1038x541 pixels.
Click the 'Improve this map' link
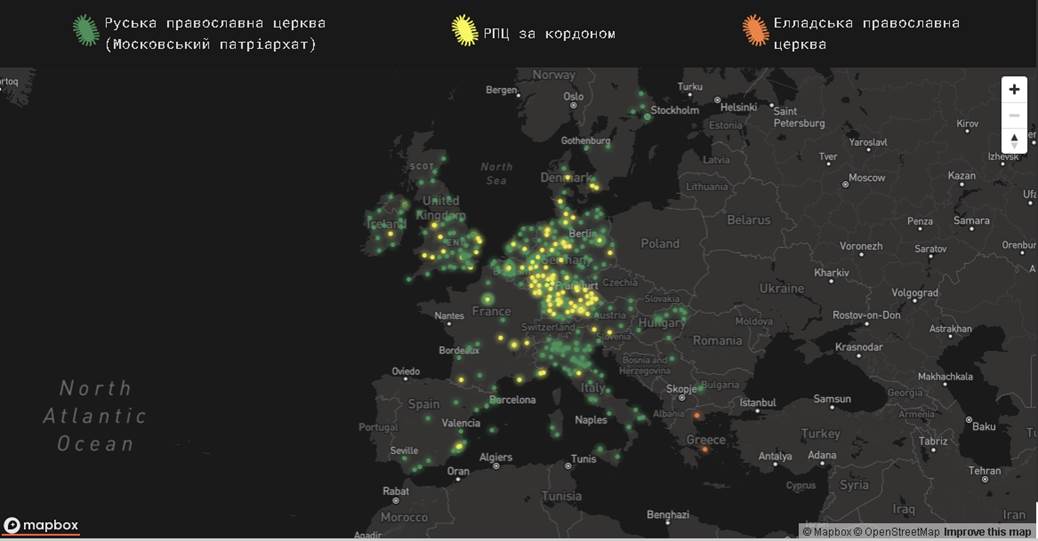tap(986, 532)
